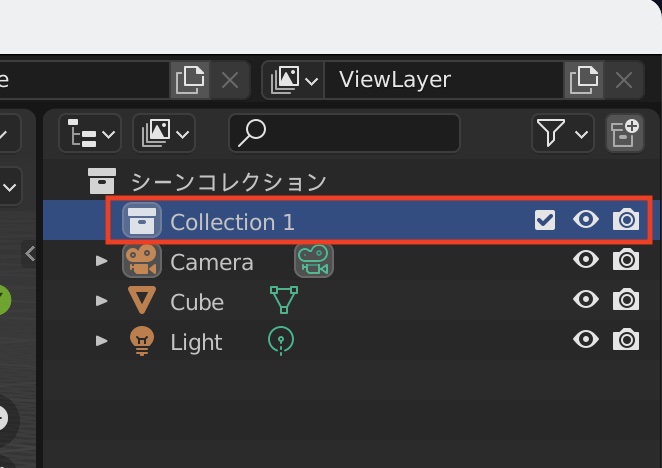662x468 pixels.
Task: Disable Cube in renders
Action: coord(626,299)
